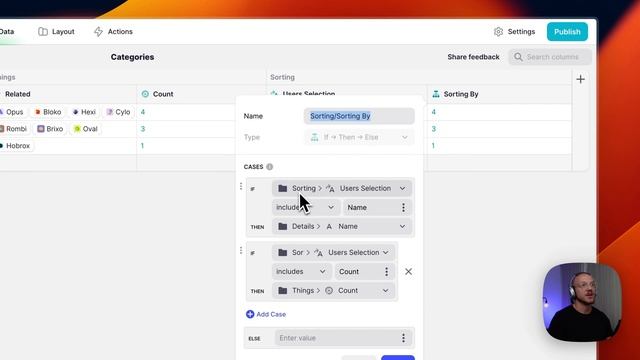Select the Sorting By column header

(x=499, y=94)
